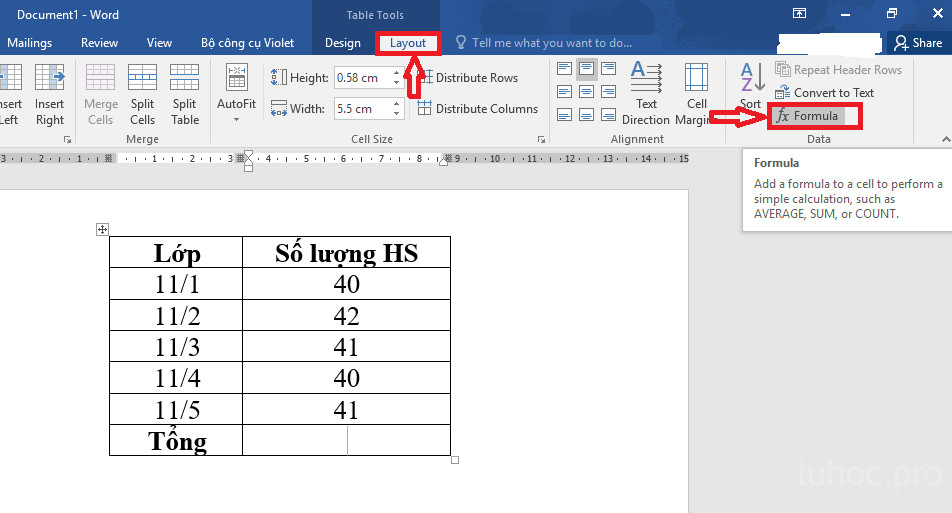Decrease column width with down stepper

(396, 114)
